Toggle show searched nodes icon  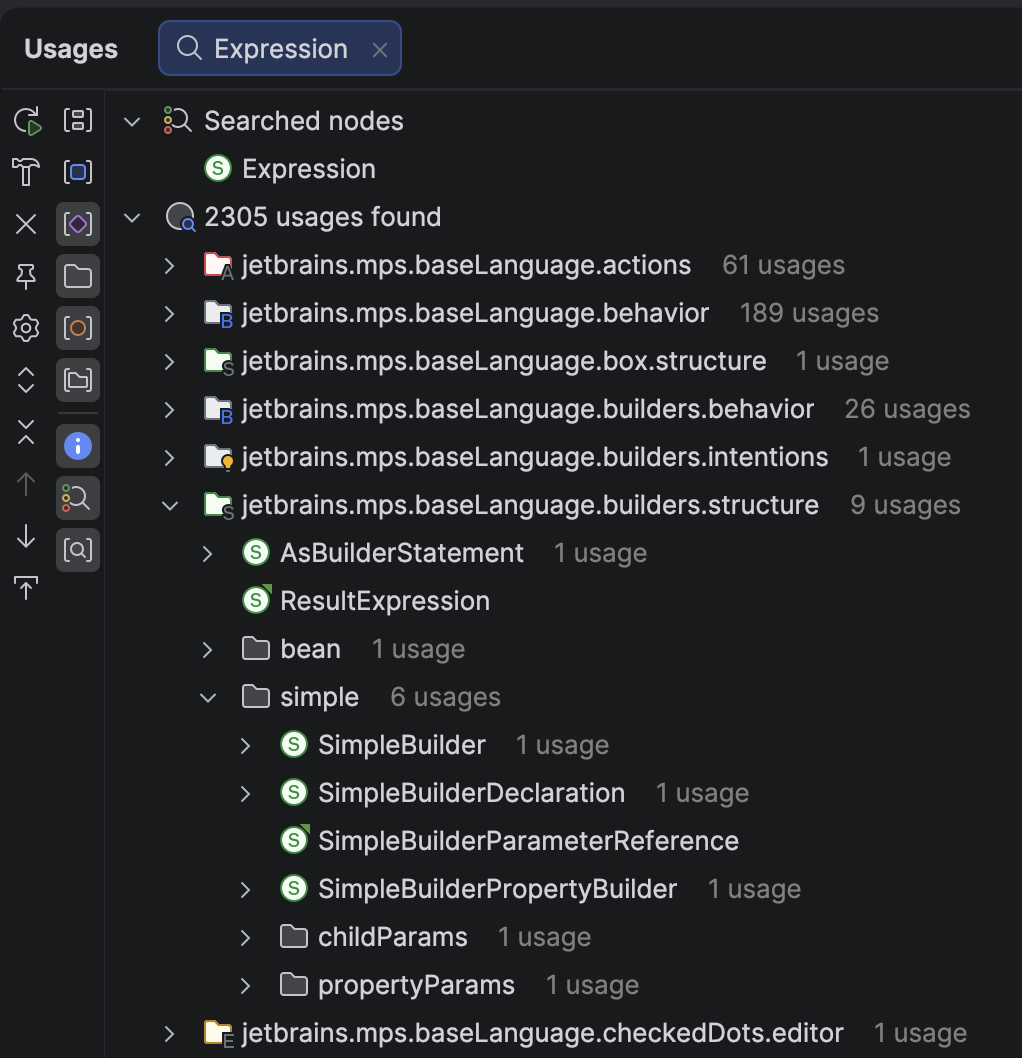(x=78, y=498)
